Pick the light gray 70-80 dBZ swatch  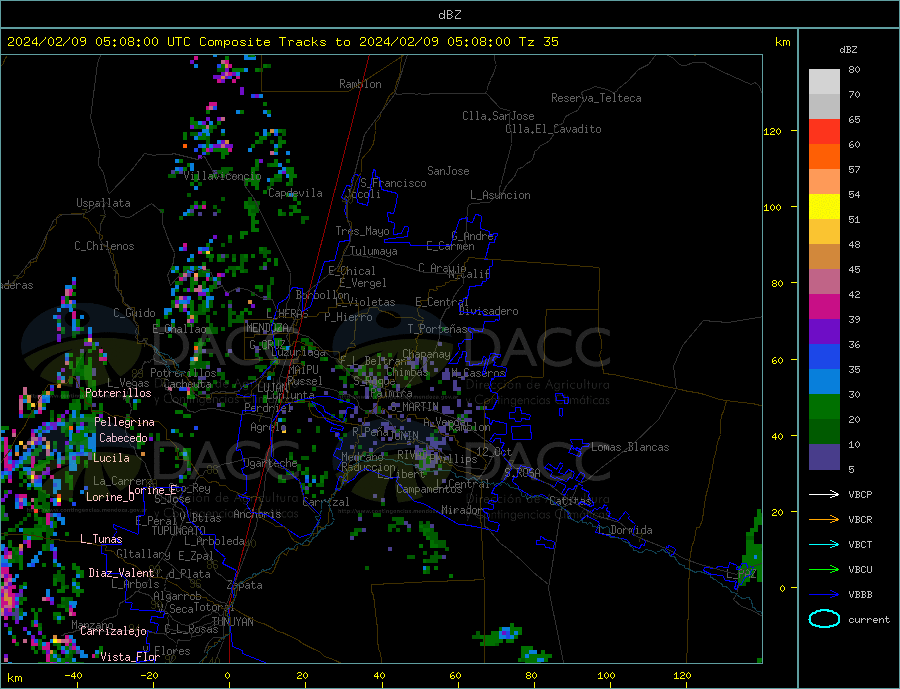(824, 82)
